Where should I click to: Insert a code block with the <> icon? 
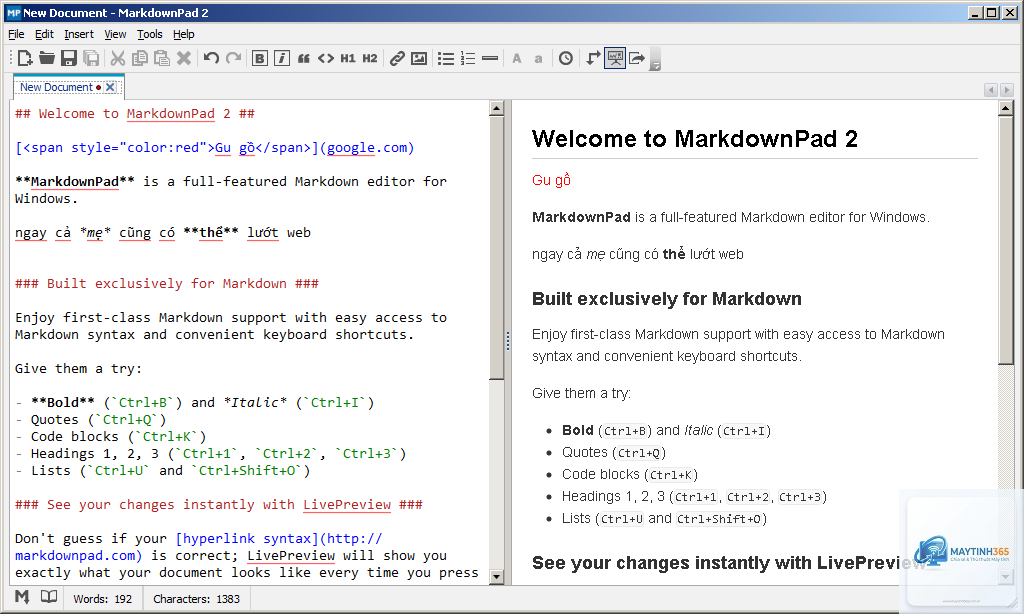click(326, 58)
